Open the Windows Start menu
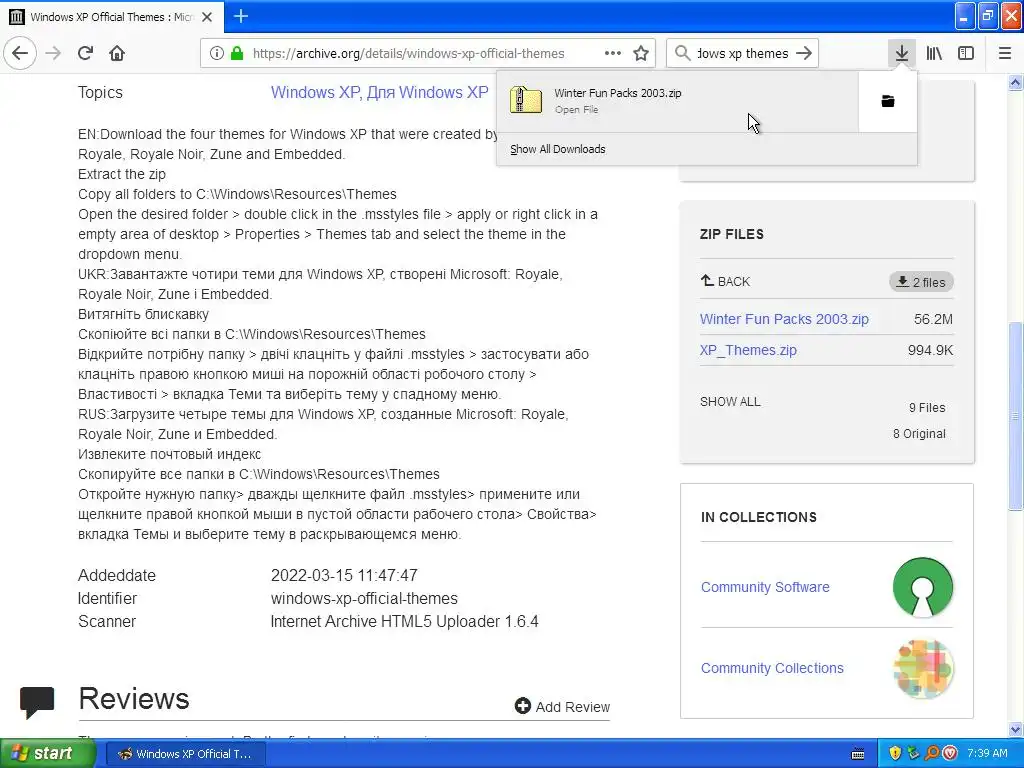The width and height of the screenshot is (1024, 768). point(47,754)
